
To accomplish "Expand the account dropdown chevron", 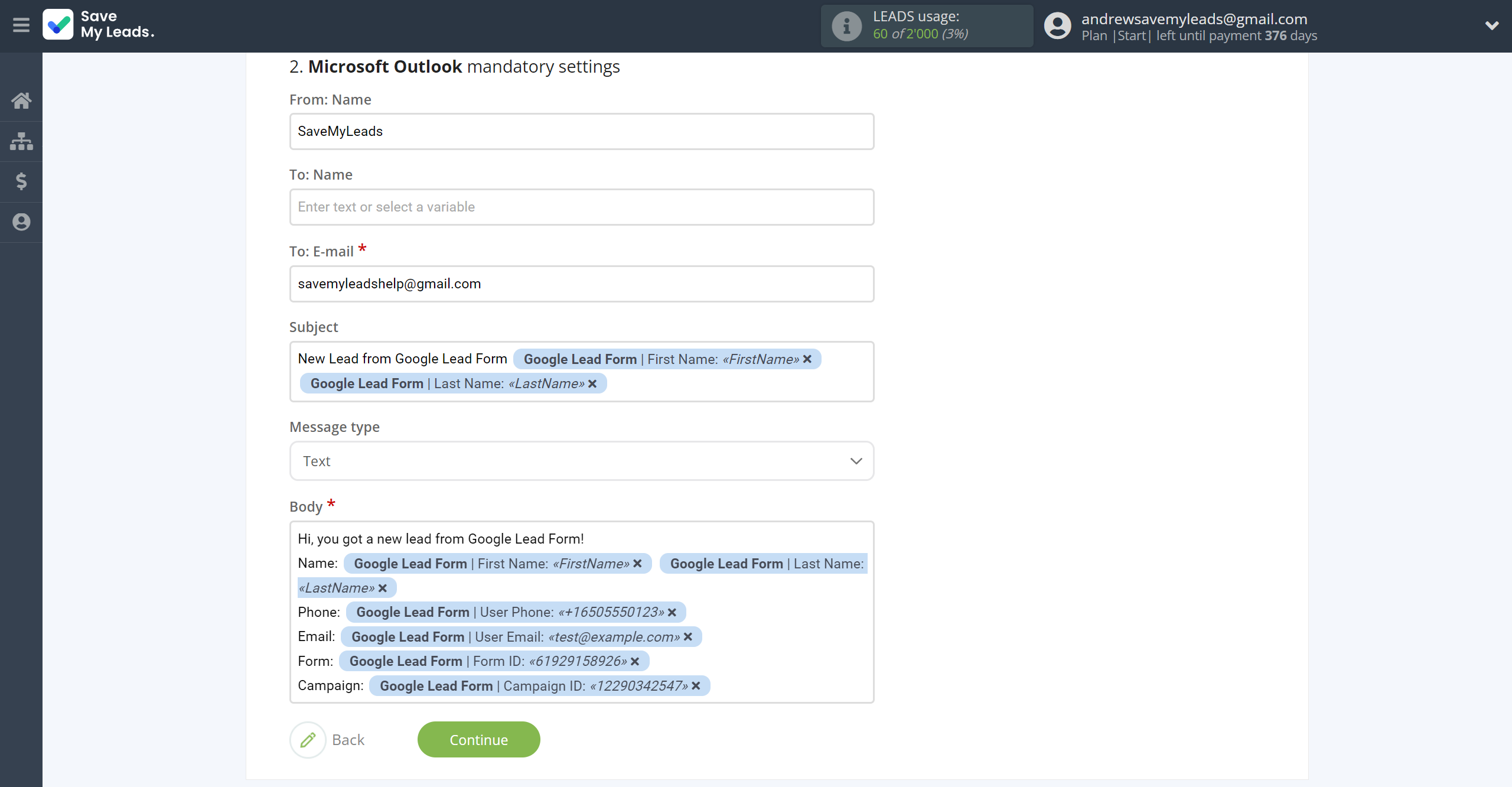I will (x=1492, y=25).
